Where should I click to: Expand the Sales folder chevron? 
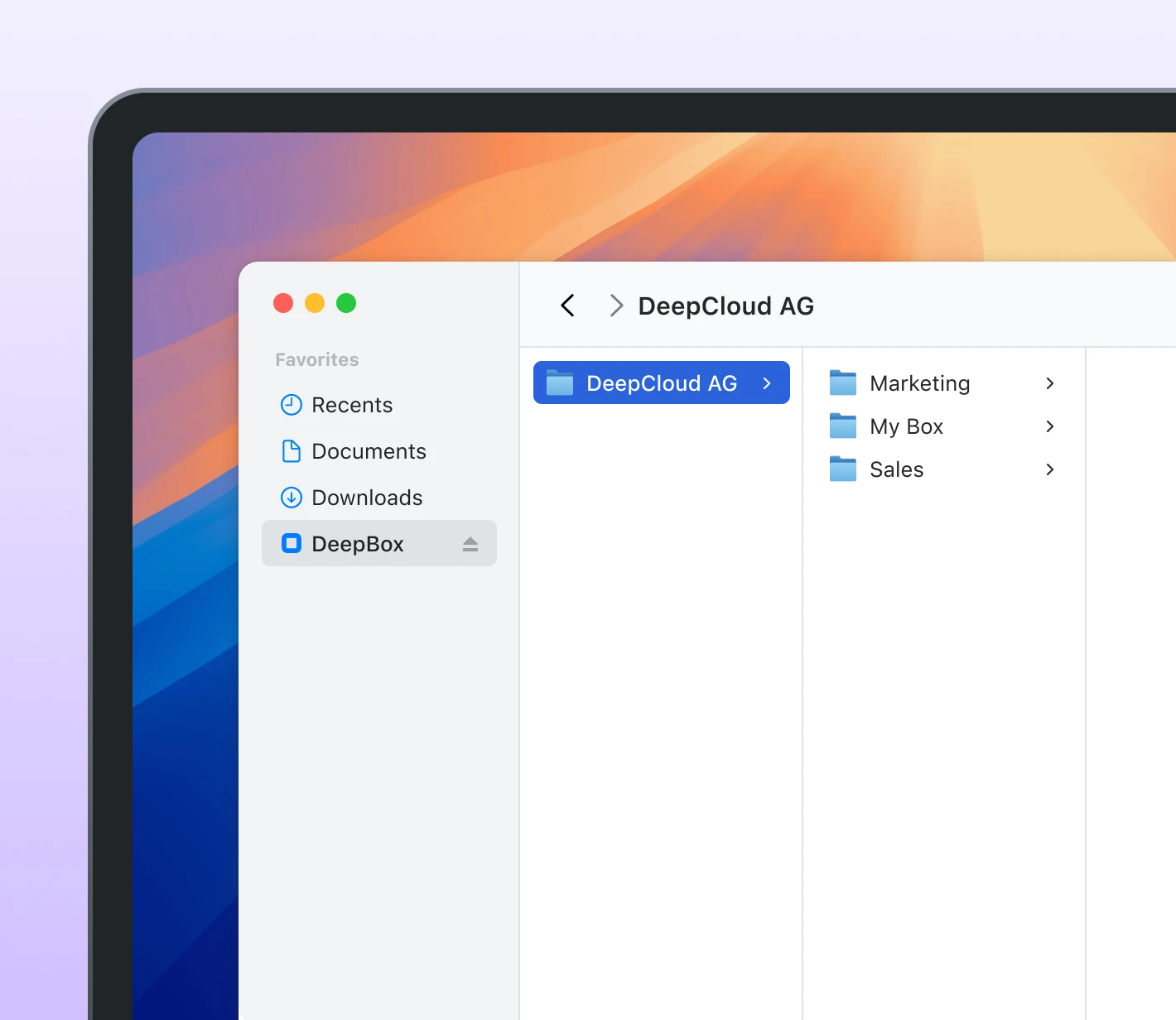click(x=1050, y=469)
